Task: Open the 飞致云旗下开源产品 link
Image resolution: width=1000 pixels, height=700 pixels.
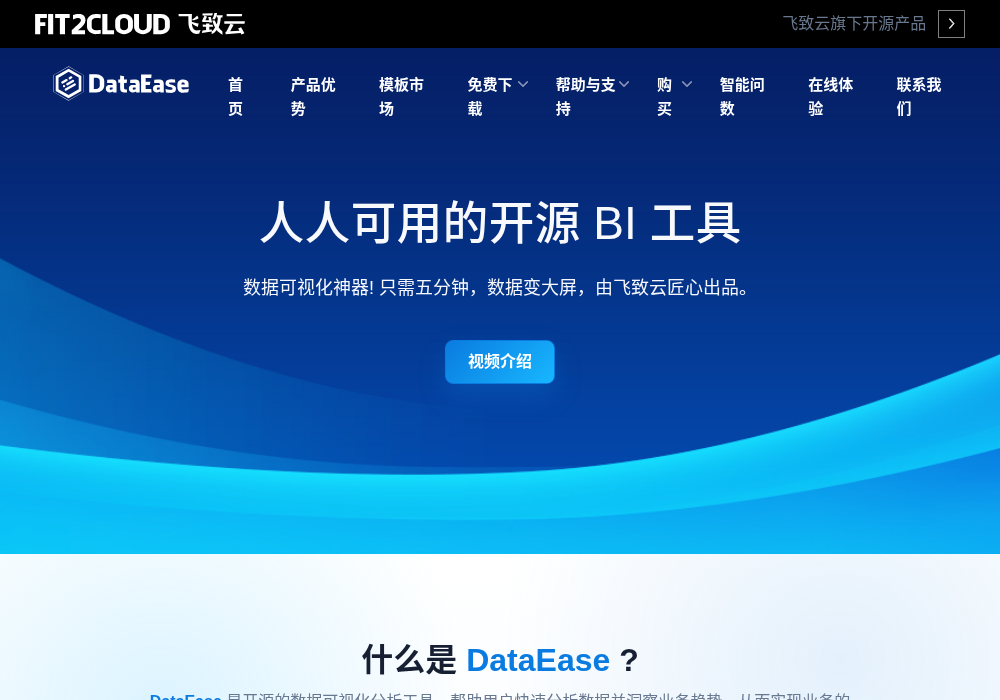Action: [x=854, y=24]
